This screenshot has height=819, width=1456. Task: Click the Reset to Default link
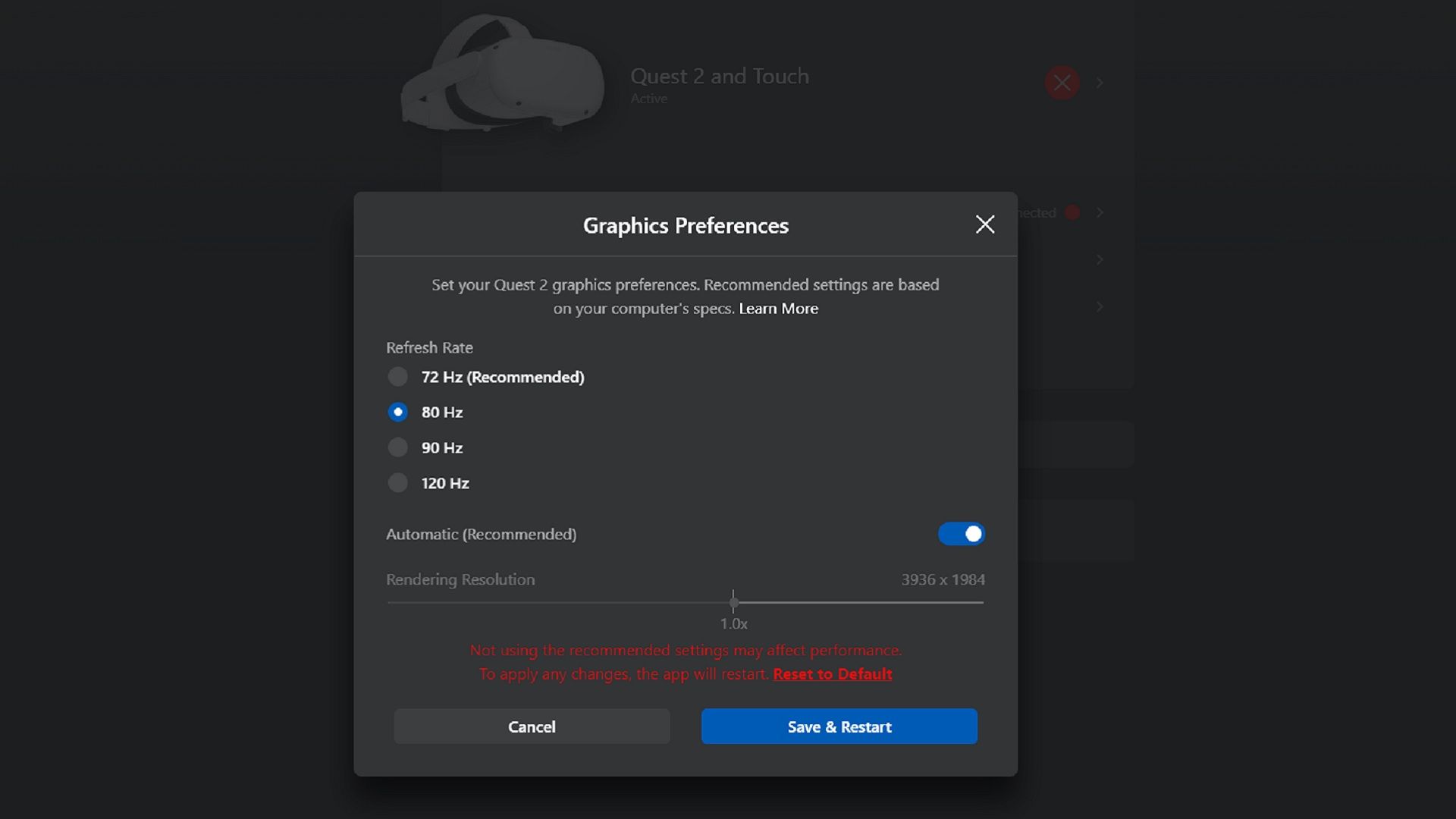(x=832, y=674)
